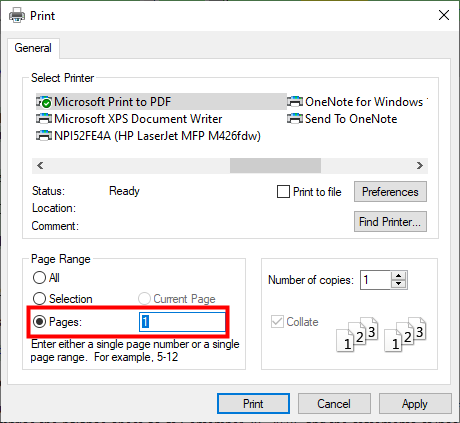Click the collated 1-2-3 pages illustration
460x423 pixels.
[x=381, y=334]
